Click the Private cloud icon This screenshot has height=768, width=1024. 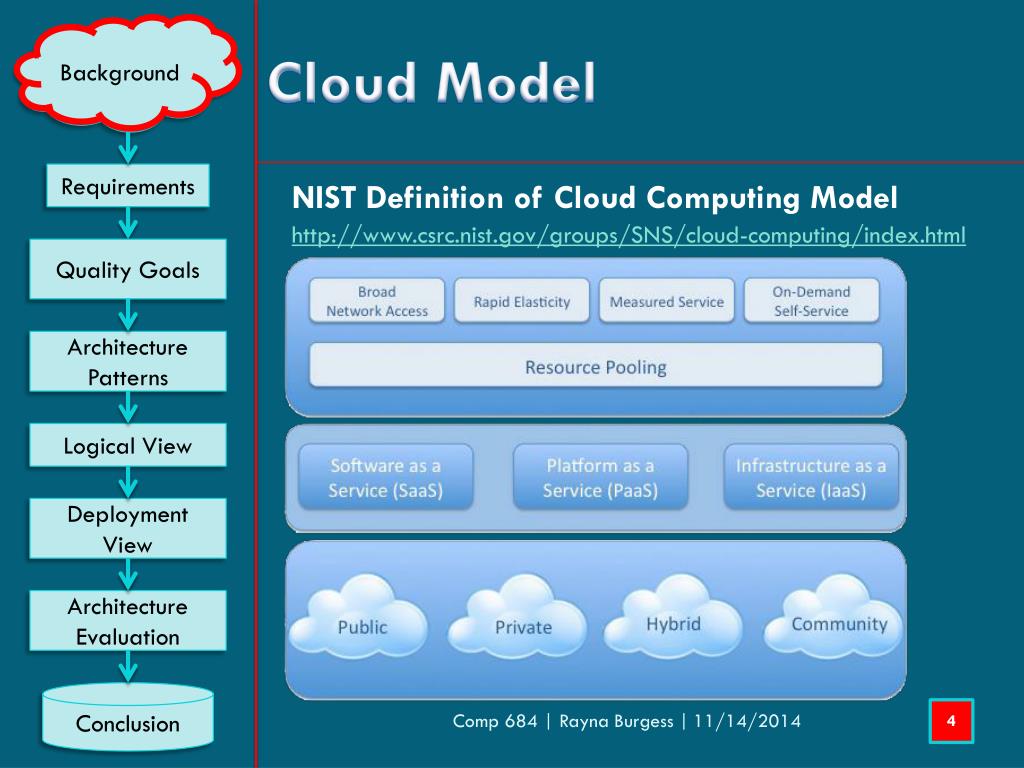tap(517, 616)
